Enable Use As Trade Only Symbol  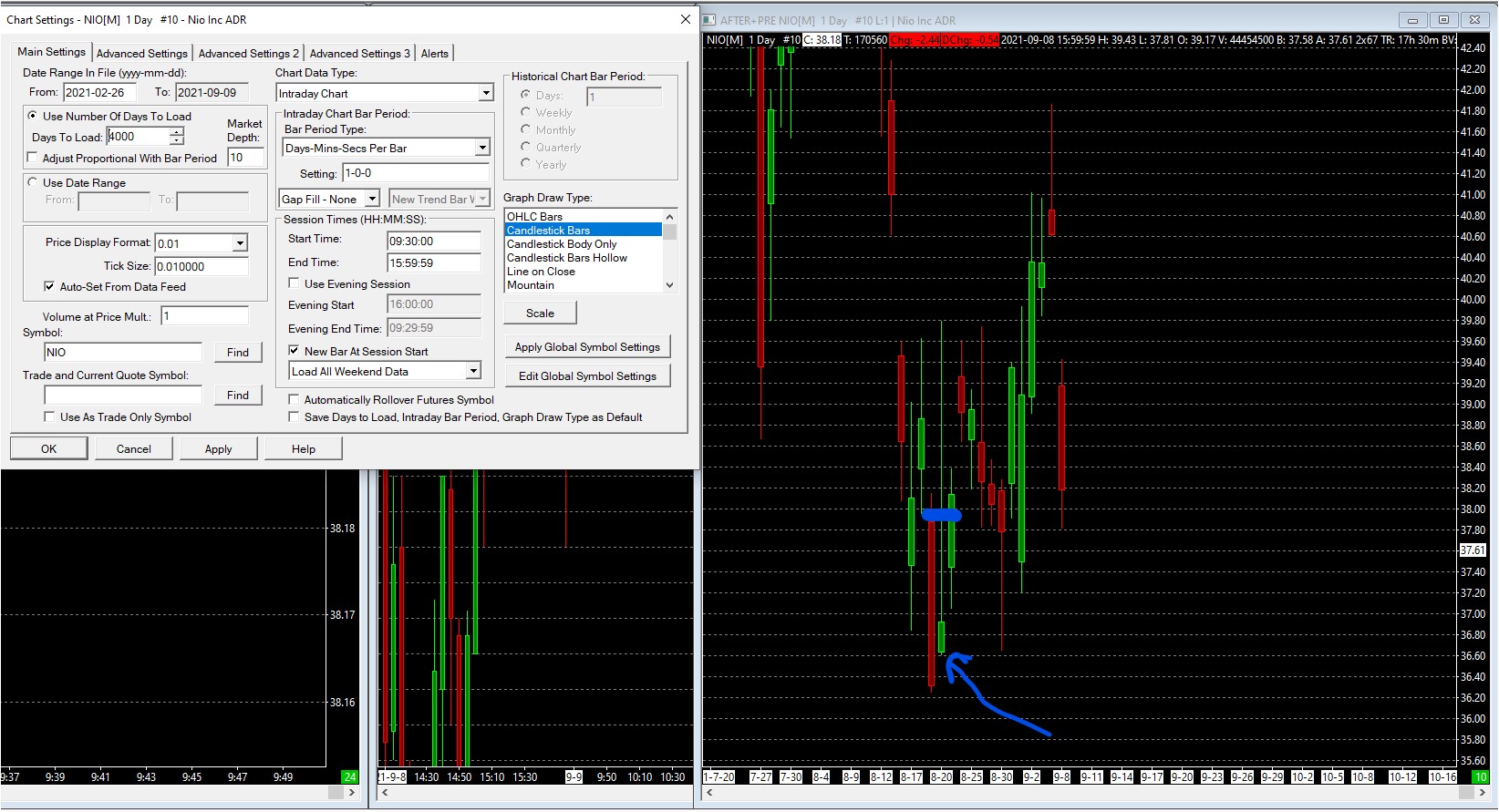(x=49, y=416)
